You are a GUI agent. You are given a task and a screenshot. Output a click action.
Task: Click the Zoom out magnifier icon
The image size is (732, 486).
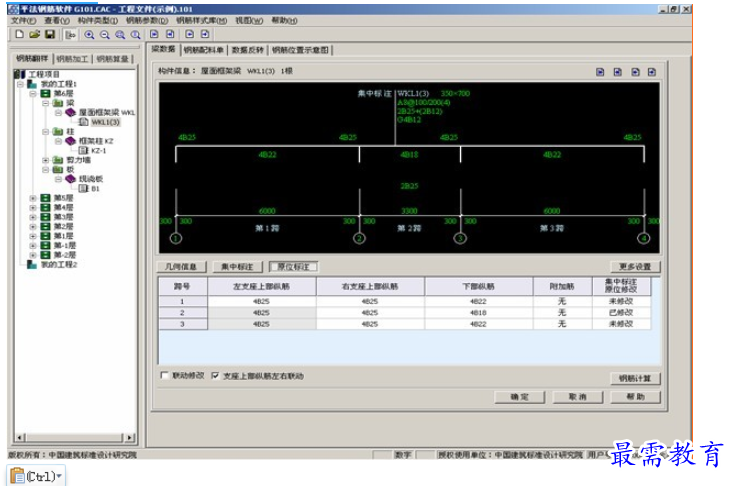[105, 35]
